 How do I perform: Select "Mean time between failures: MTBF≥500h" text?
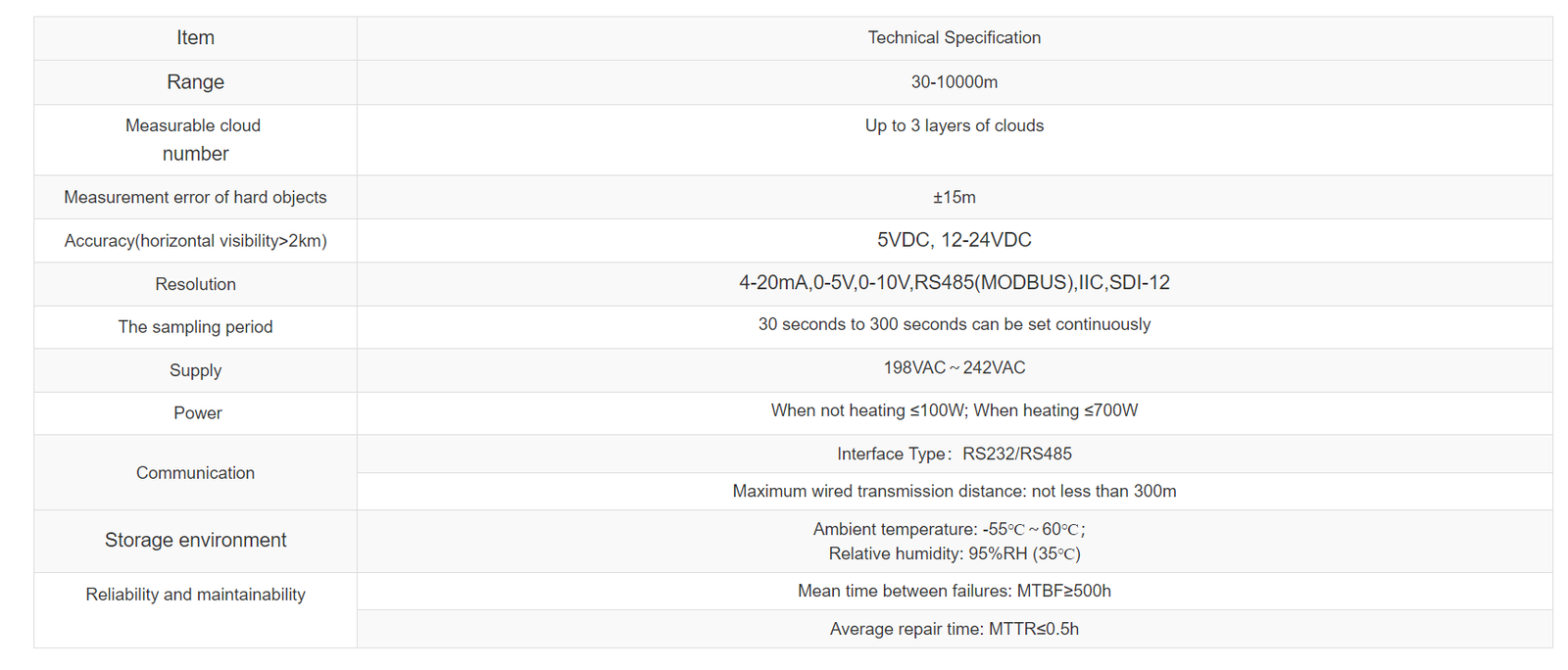(x=954, y=592)
